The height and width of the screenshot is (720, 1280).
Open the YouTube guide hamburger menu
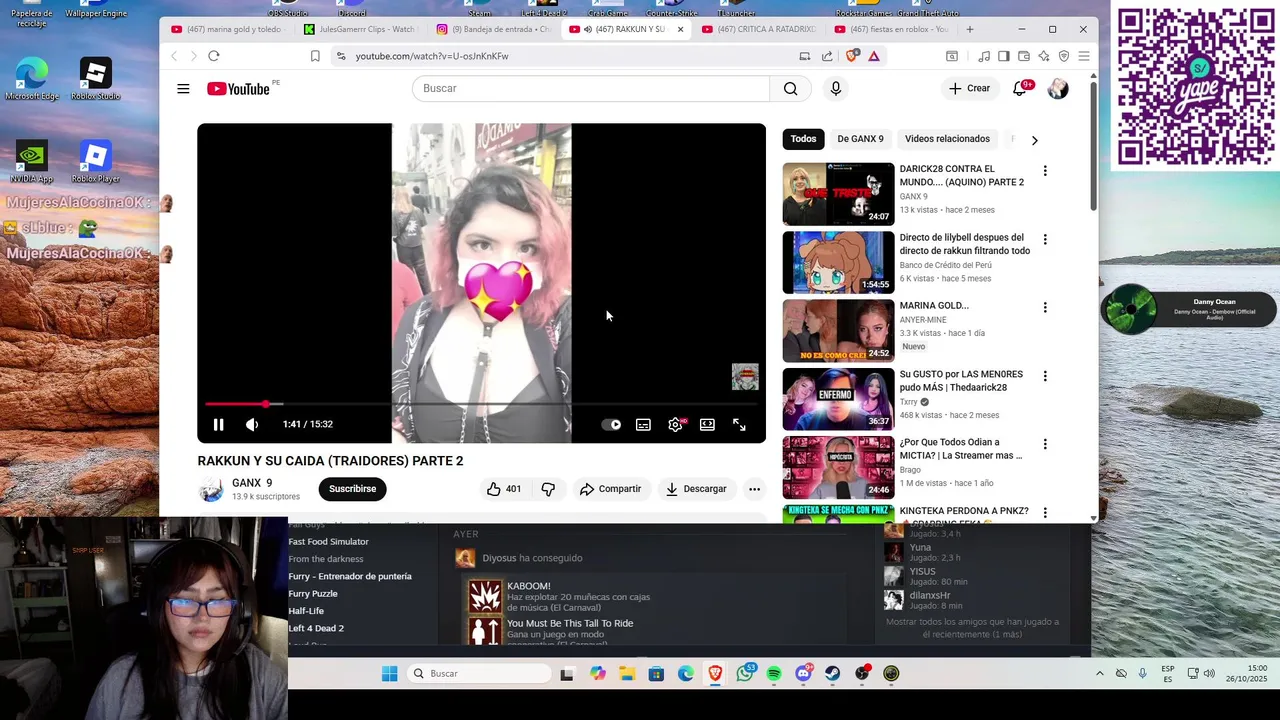click(183, 89)
